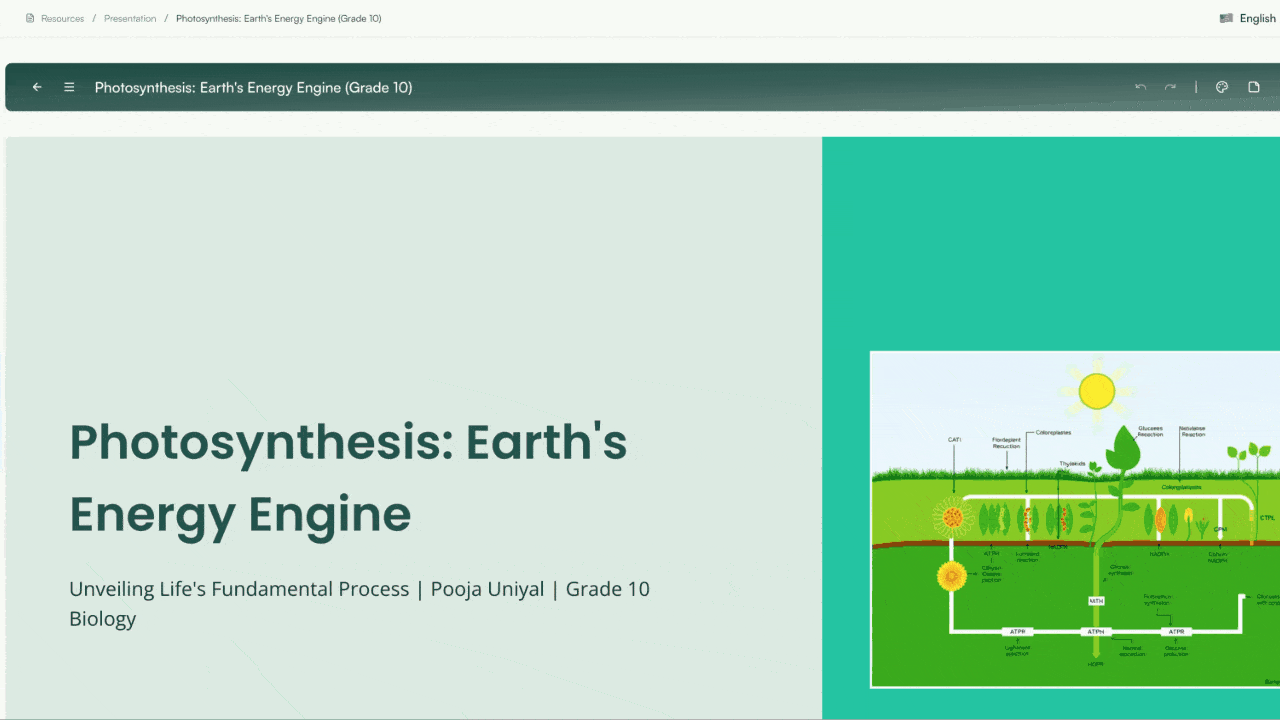
Task: Click the flag icon beside English
Action: (1227, 17)
